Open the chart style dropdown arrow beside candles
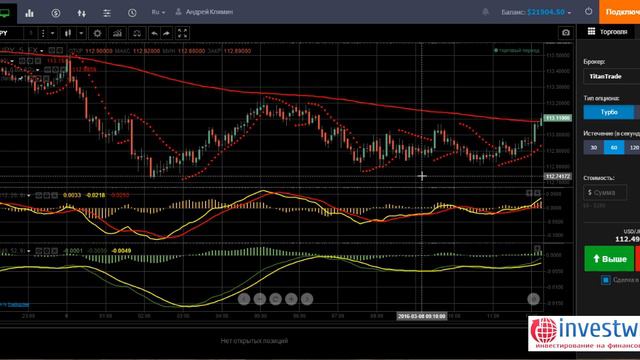Screen dimensions: 640x360 [81, 33]
